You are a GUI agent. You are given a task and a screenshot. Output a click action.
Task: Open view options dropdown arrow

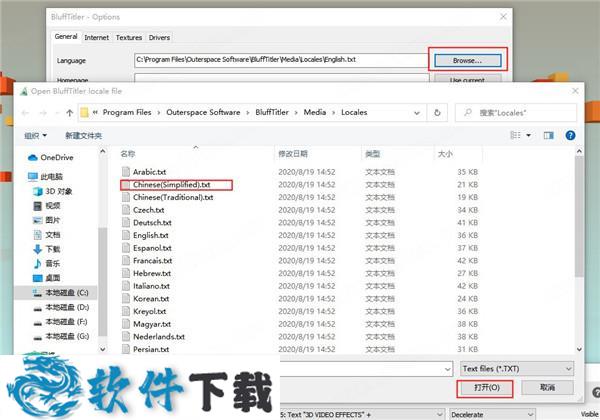coord(528,135)
